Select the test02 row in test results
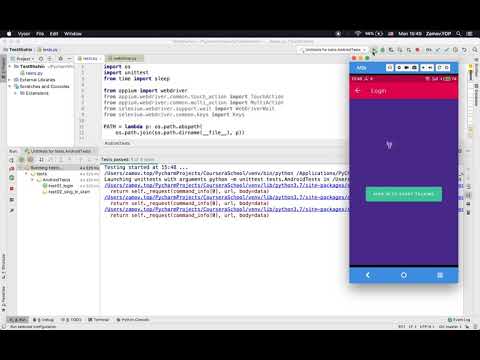 click(x=67, y=192)
